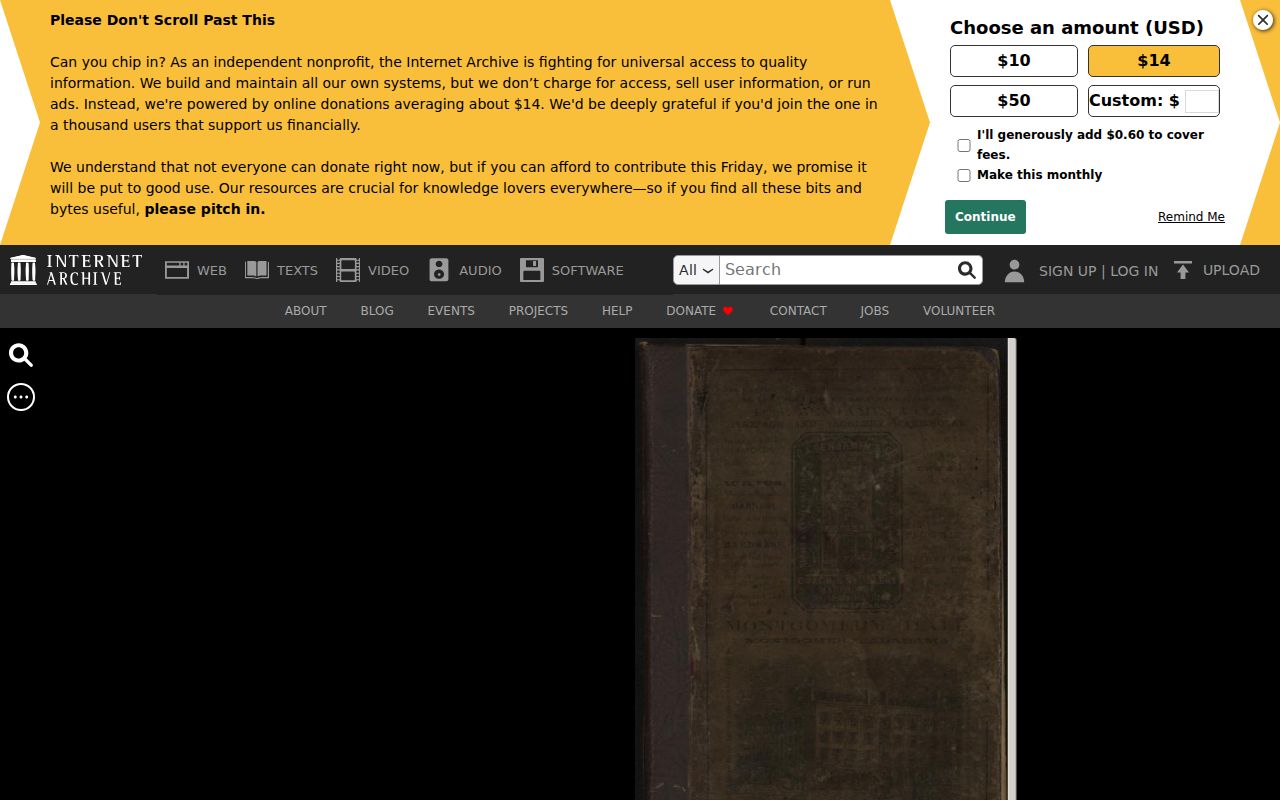Click the Texts label in navigation
This screenshot has width=1280, height=800.
297,271
